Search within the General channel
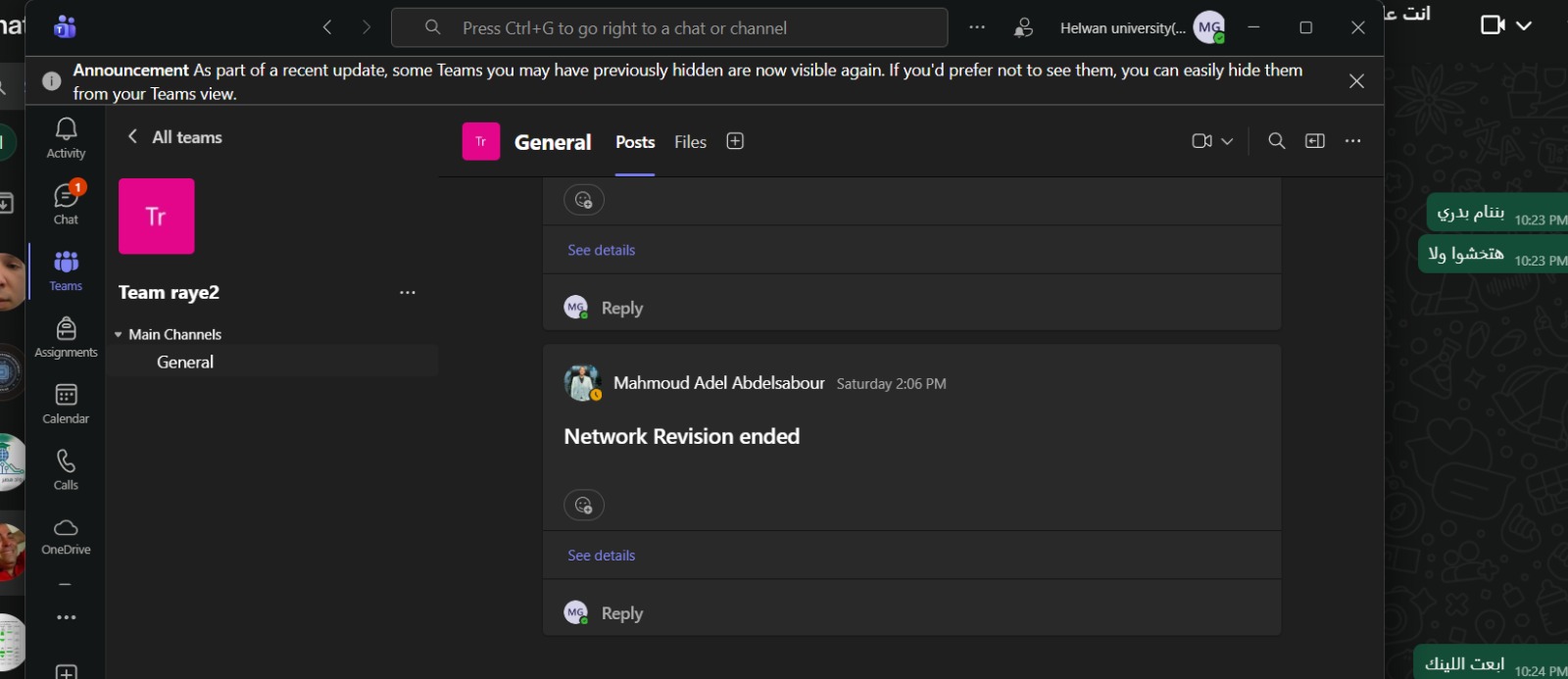Image resolution: width=1568 pixels, height=679 pixels. 1276,141
